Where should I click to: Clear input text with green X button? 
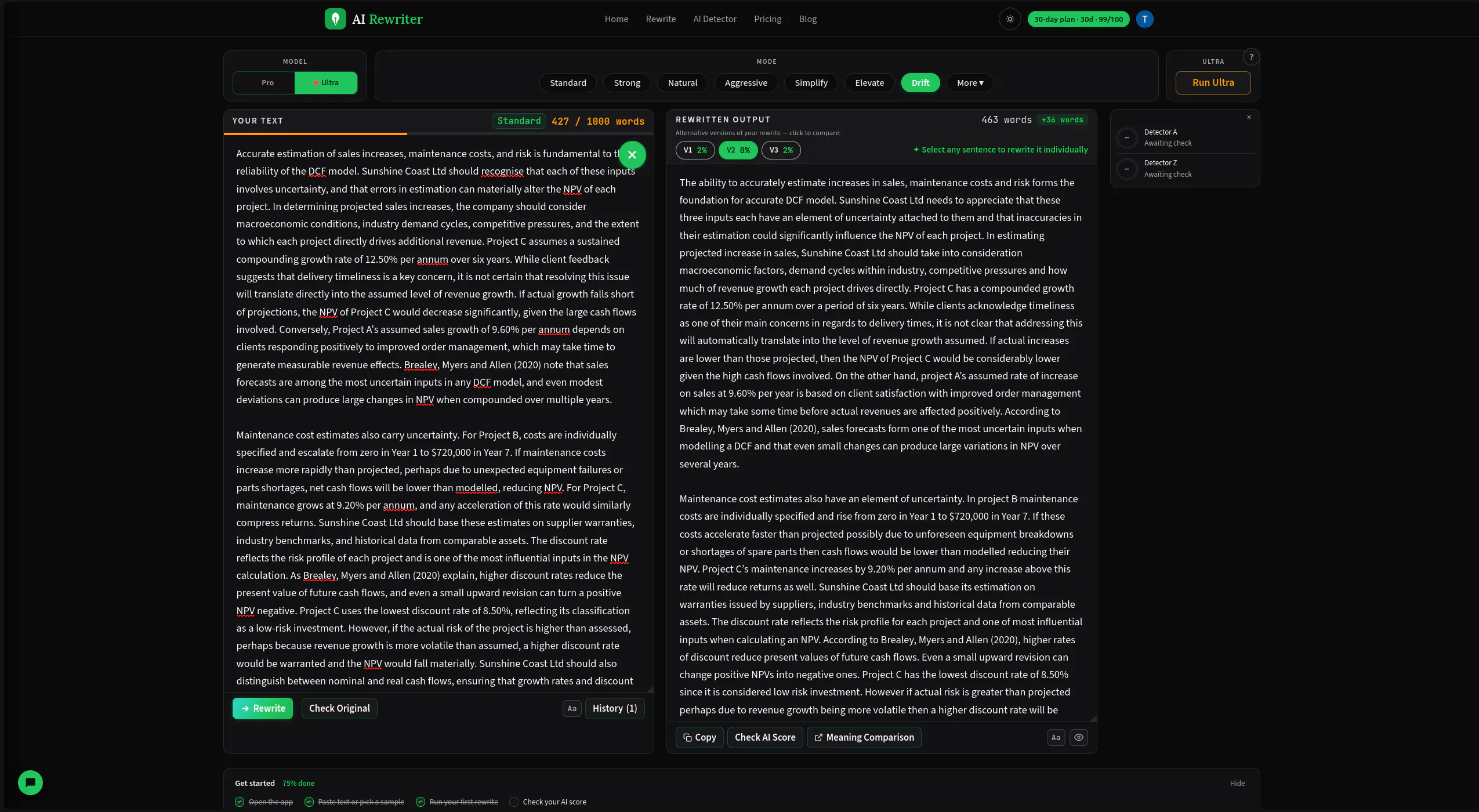[x=632, y=155]
